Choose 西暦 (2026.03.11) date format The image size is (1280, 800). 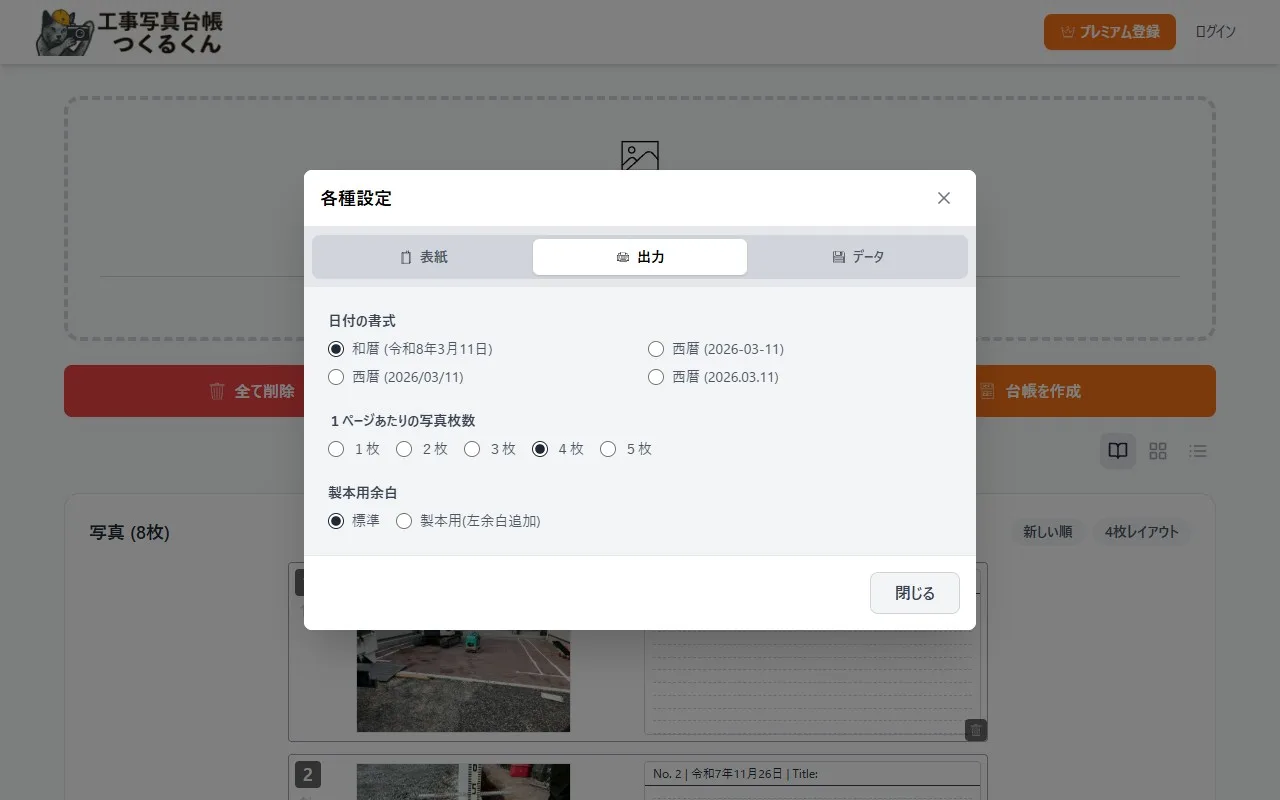656,377
